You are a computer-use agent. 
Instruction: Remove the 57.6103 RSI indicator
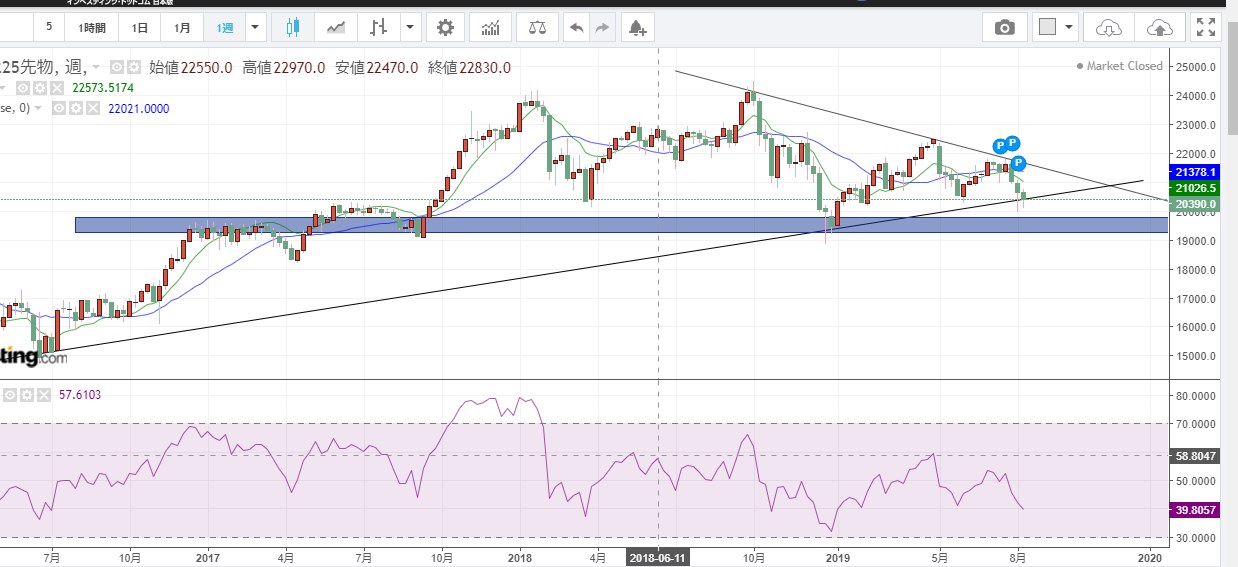(x=44, y=395)
